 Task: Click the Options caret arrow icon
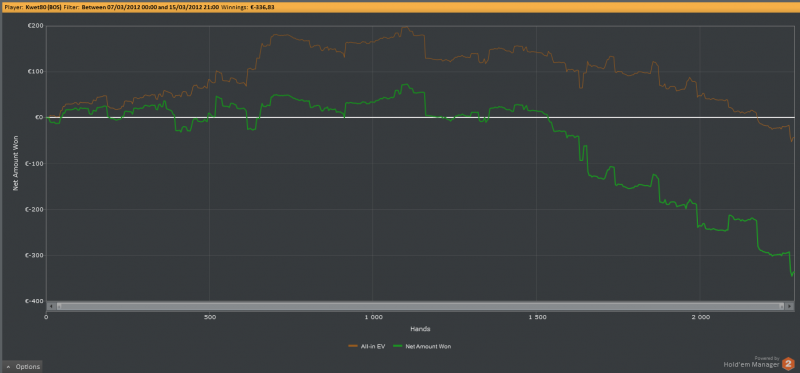(8, 367)
